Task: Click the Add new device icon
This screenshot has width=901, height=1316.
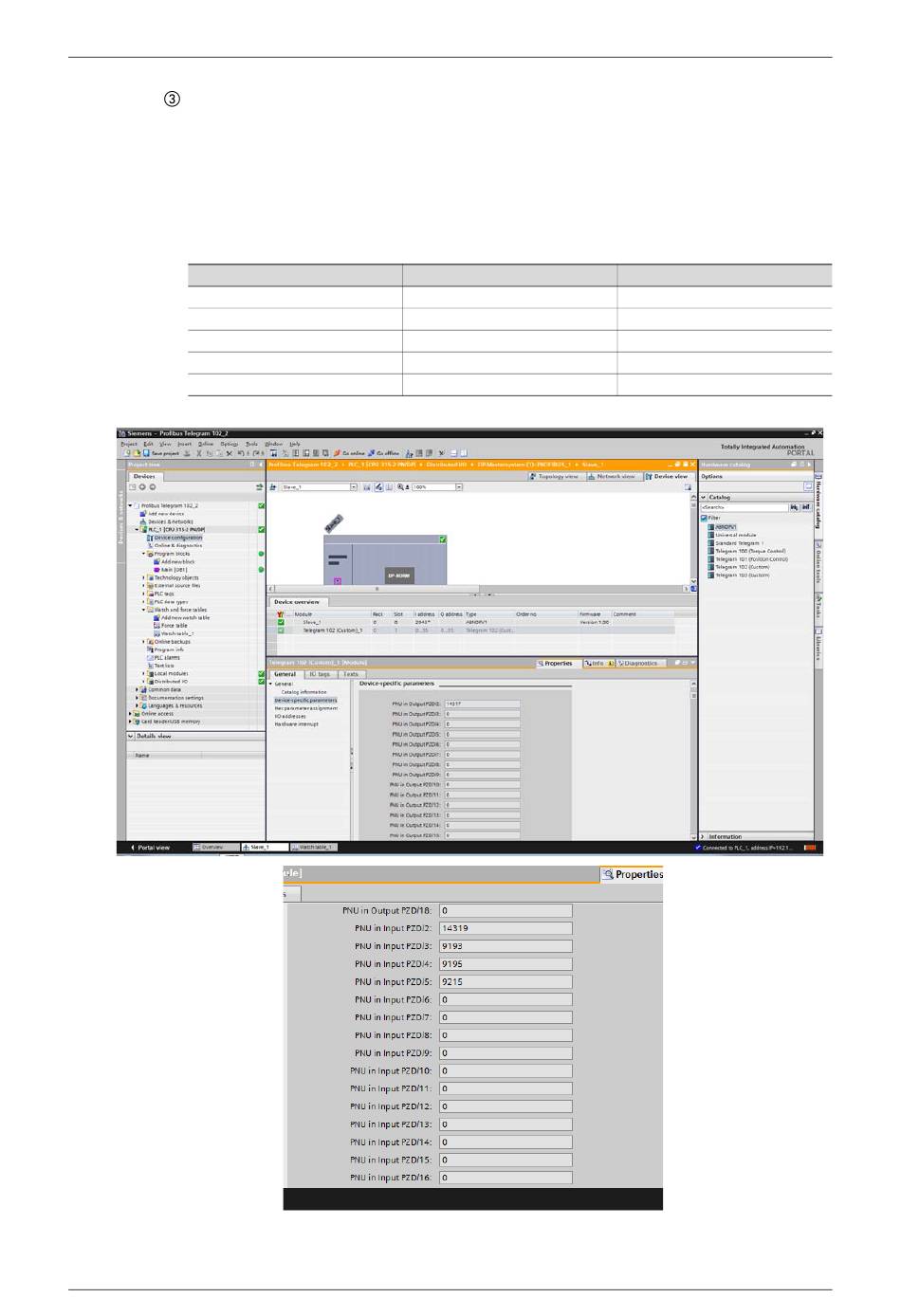Action: [143, 514]
